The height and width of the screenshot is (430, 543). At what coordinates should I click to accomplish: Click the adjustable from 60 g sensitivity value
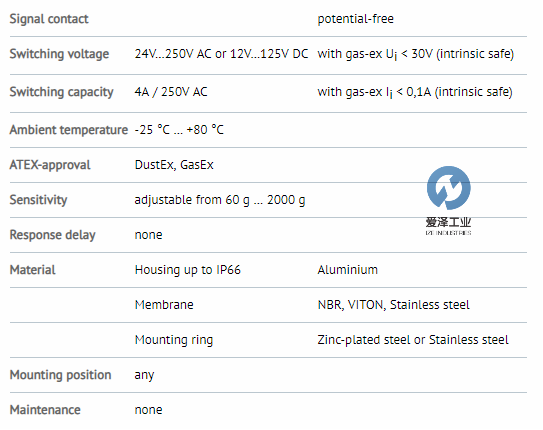220,200
